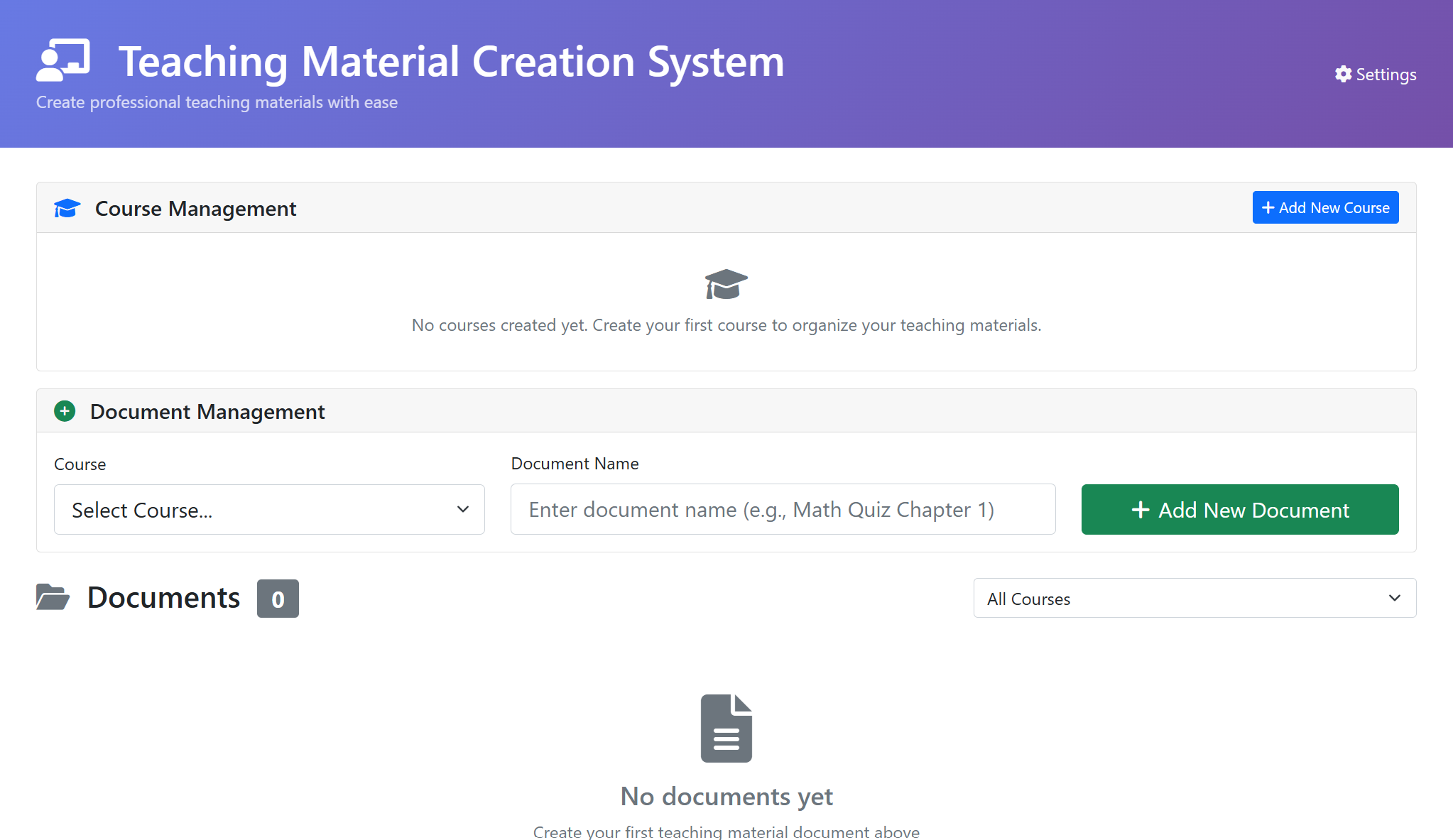1453x840 pixels.
Task: Click the open folder icon beside Documents
Action: pyautogui.click(x=53, y=597)
